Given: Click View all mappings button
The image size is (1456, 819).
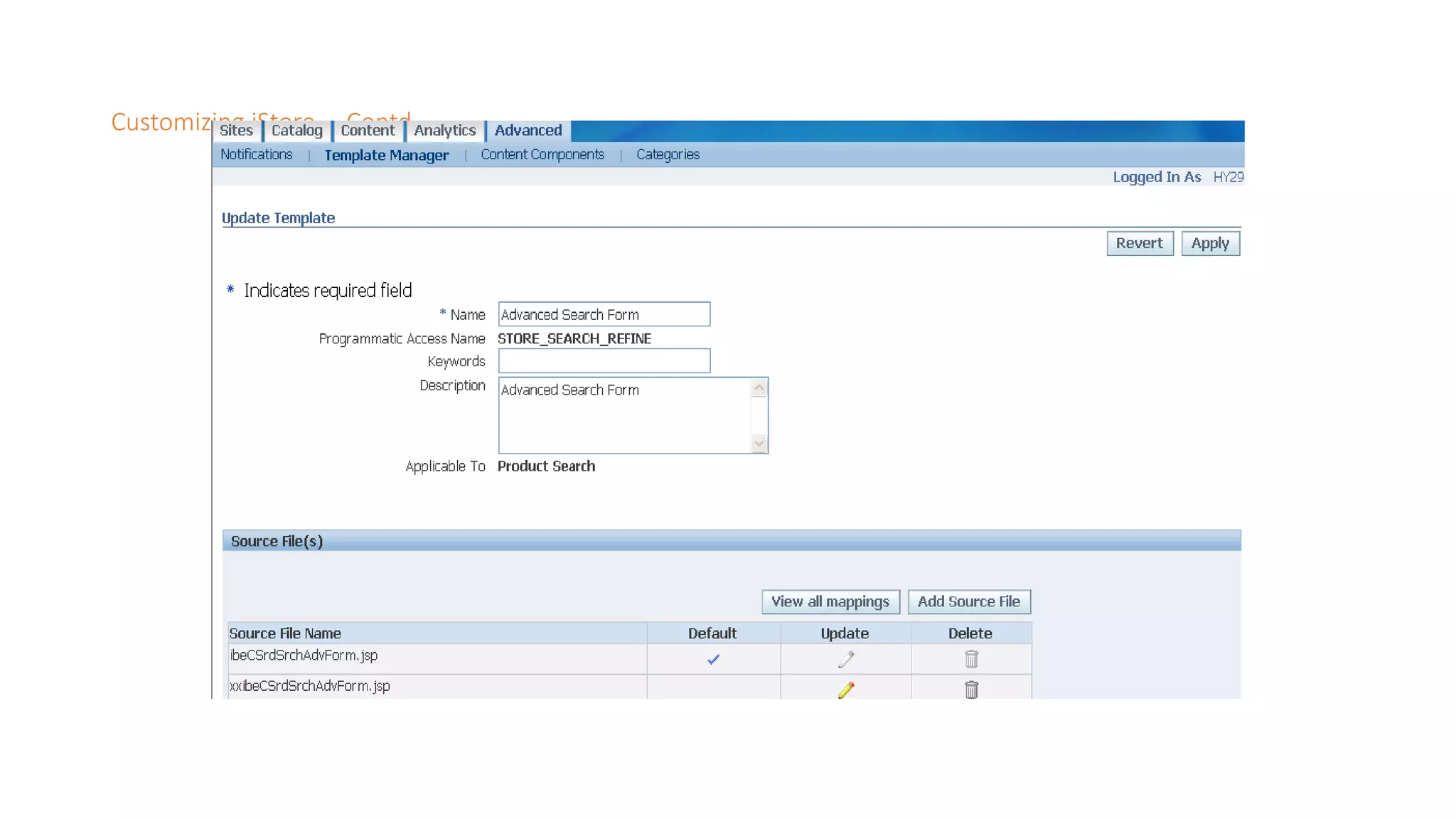Looking at the screenshot, I should (x=830, y=602).
